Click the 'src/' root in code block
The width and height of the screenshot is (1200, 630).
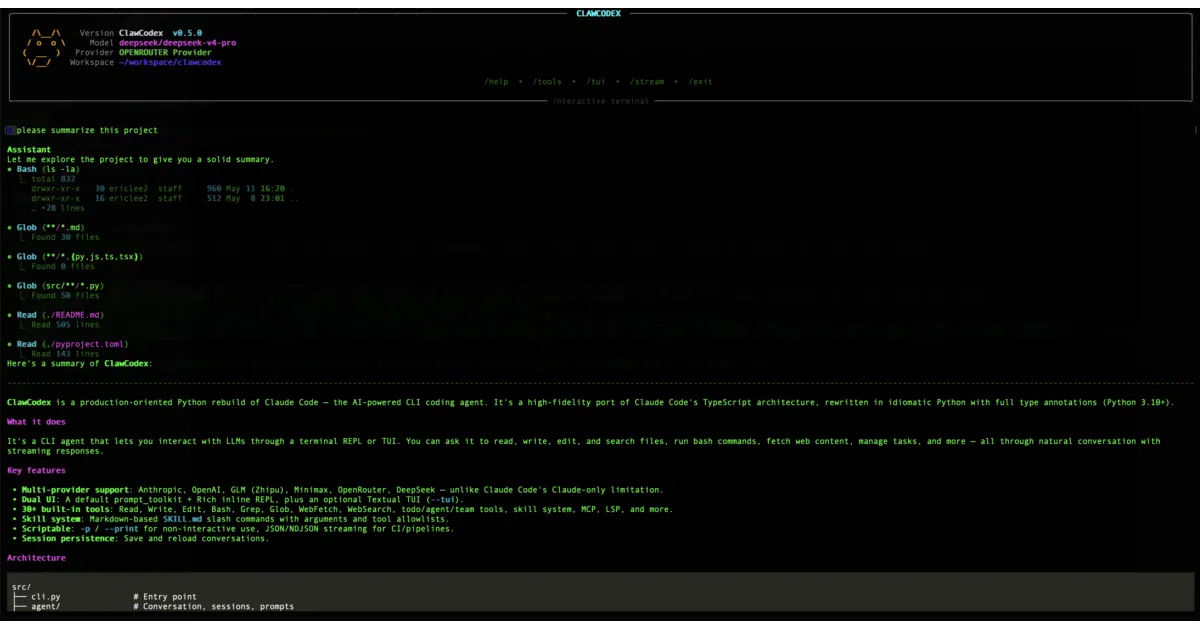(21, 587)
